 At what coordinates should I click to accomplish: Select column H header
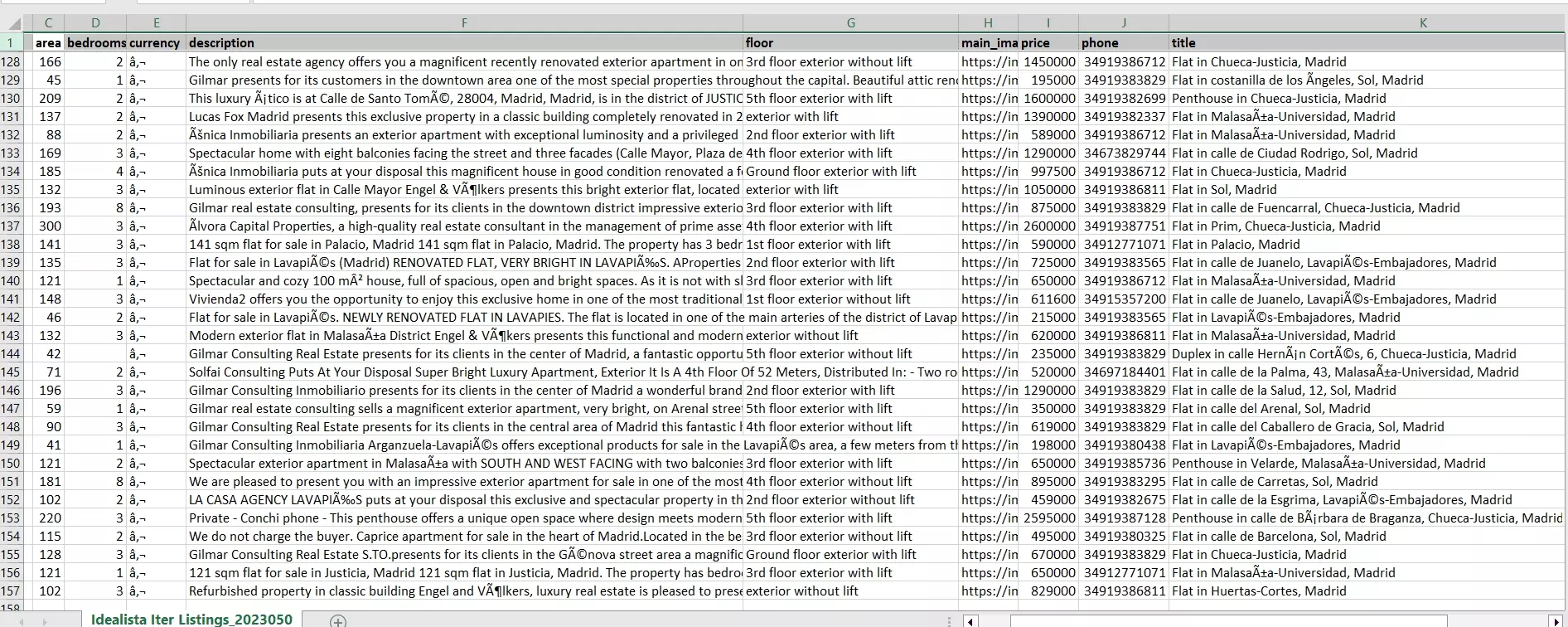[988, 23]
